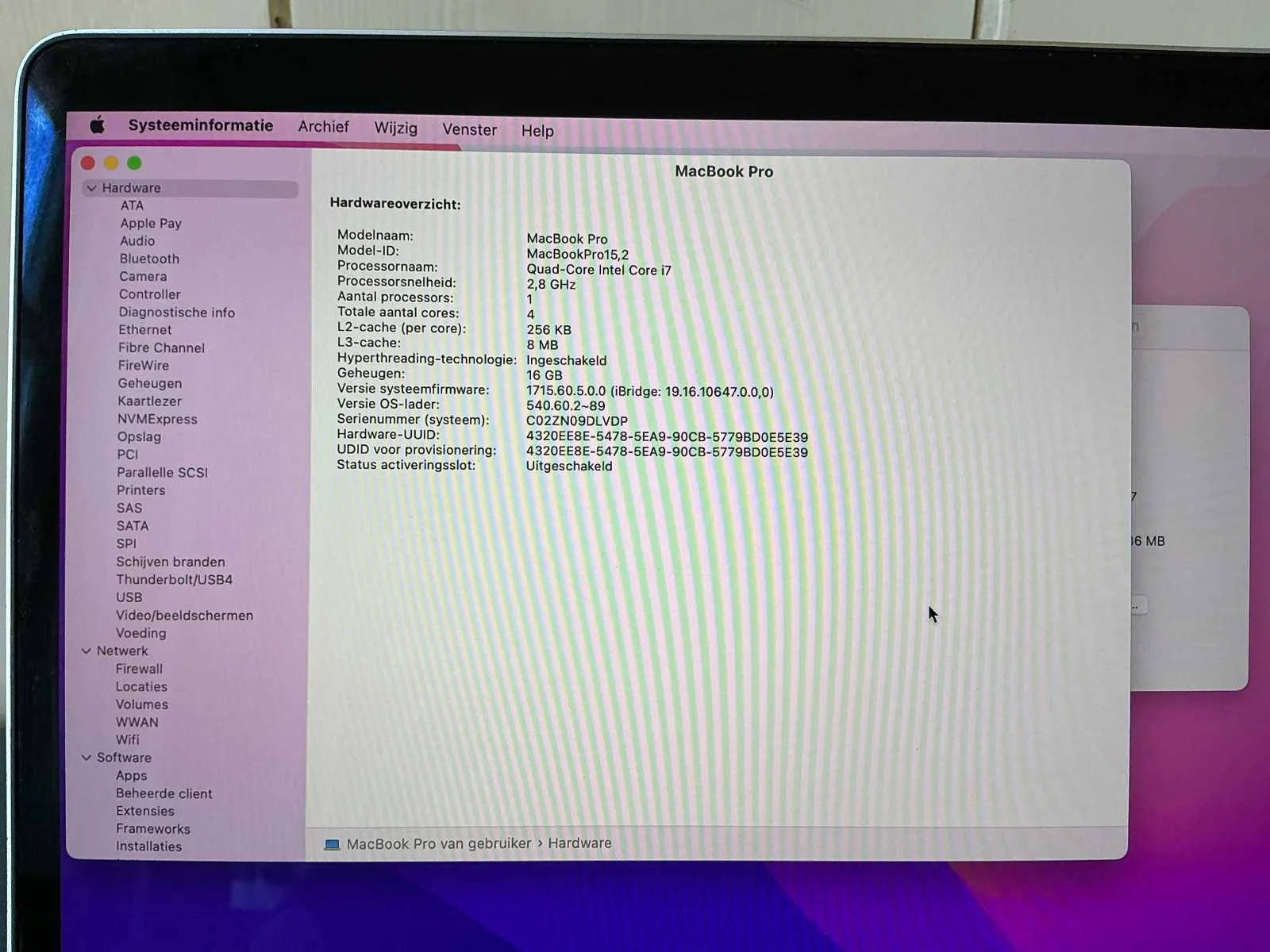Image resolution: width=1270 pixels, height=952 pixels.
Task: Select the Software category row
Action: [124, 758]
